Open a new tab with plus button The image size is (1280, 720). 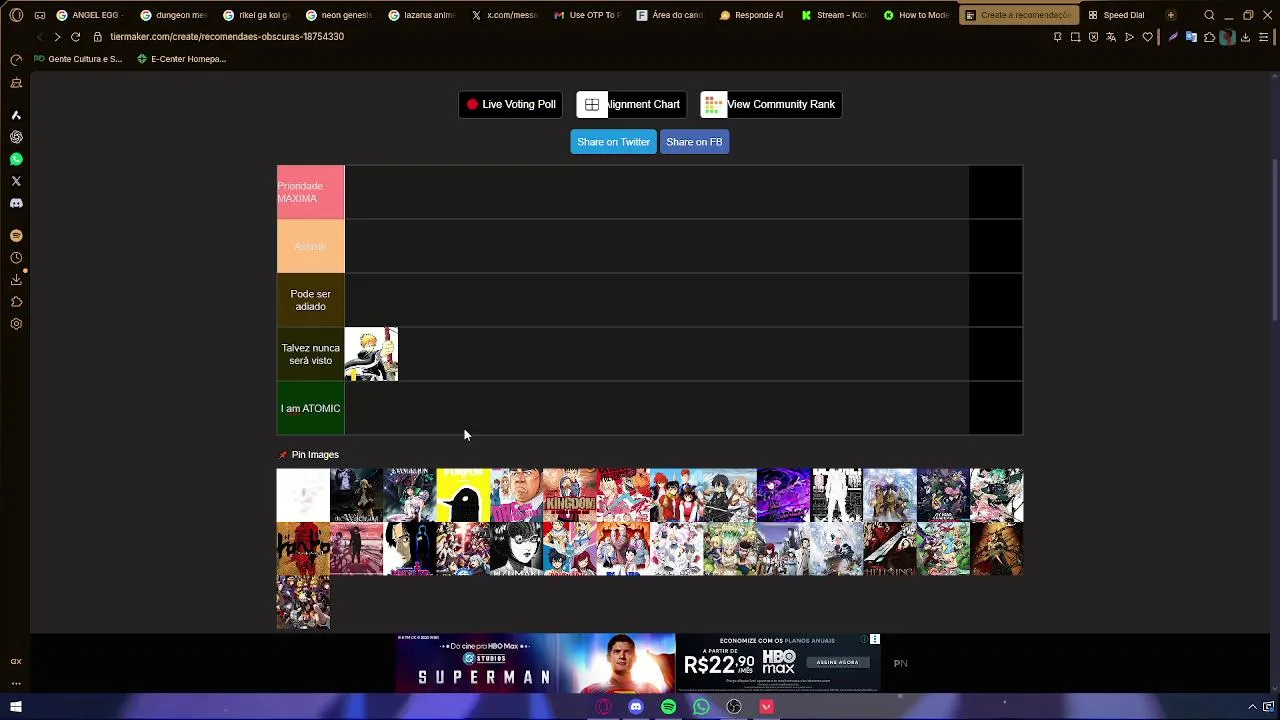(1170, 15)
